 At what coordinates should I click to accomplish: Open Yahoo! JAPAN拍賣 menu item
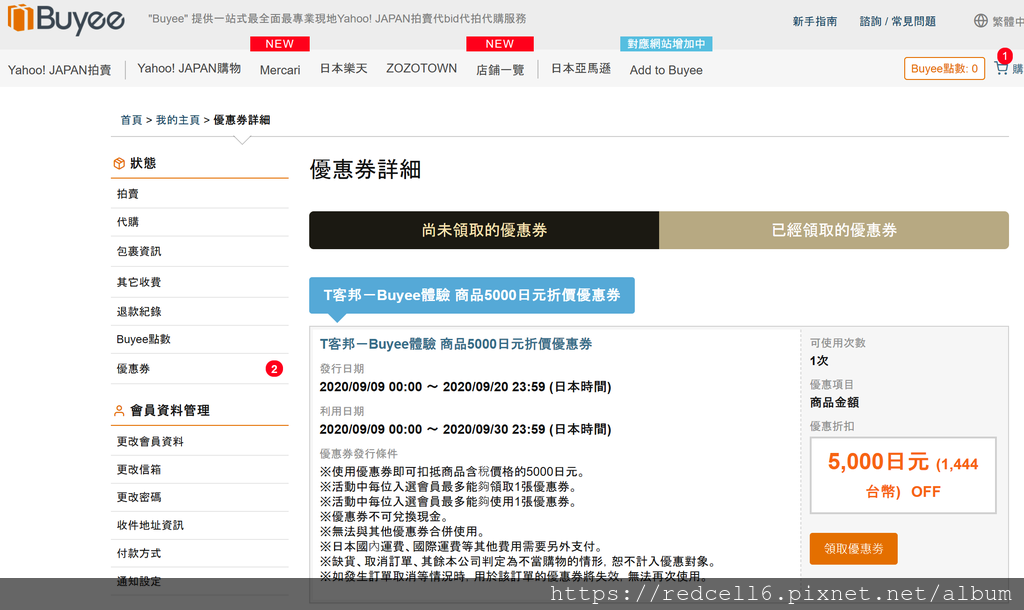[x=59, y=70]
